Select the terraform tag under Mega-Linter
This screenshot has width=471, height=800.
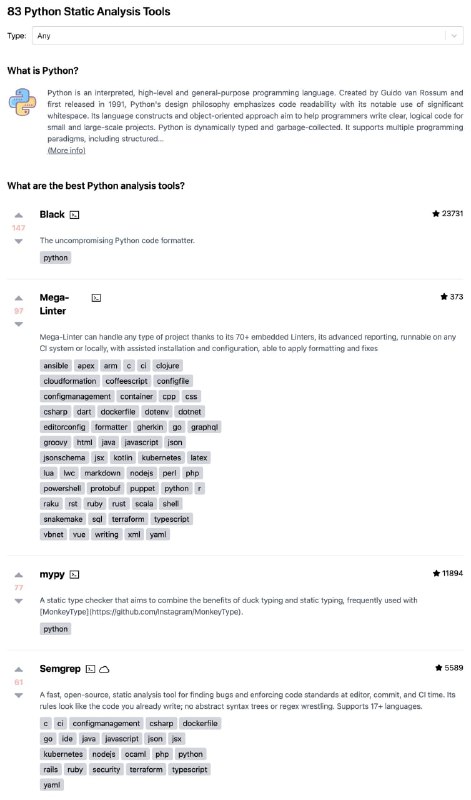point(128,519)
